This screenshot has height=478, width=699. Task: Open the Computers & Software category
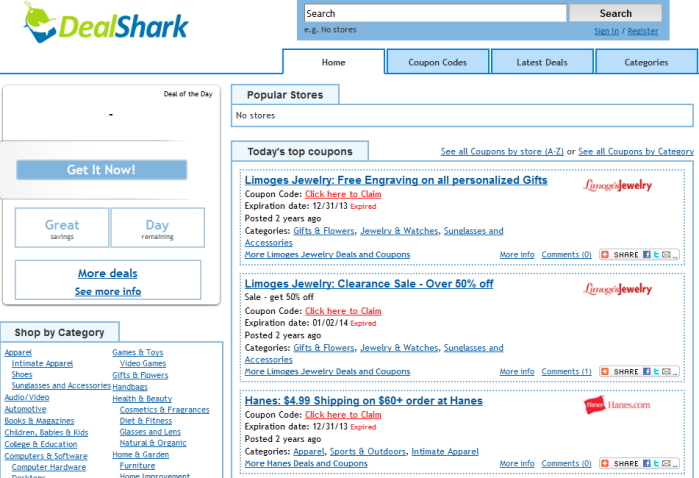click(46, 456)
